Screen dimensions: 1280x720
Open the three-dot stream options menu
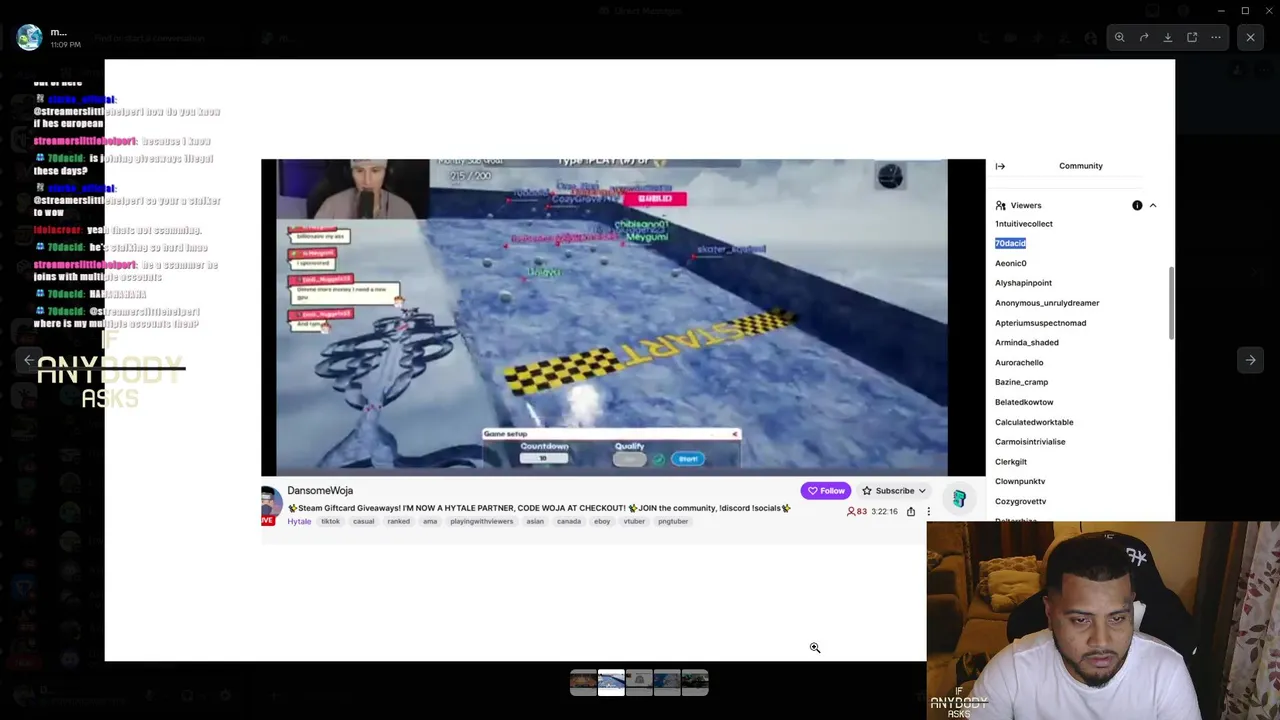928,511
